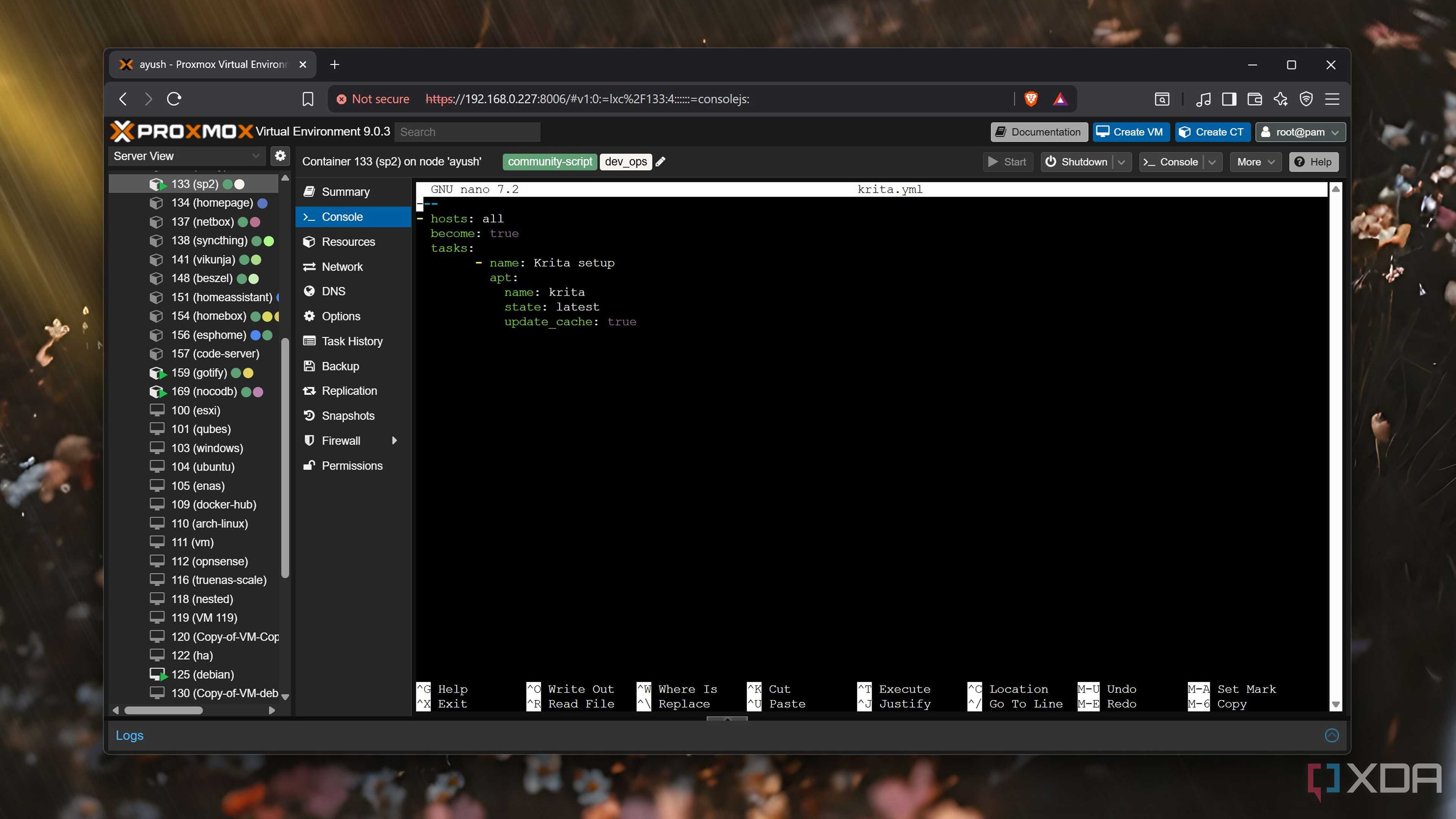
Task: Select container 133 (sp2) in tree
Action: (193, 184)
